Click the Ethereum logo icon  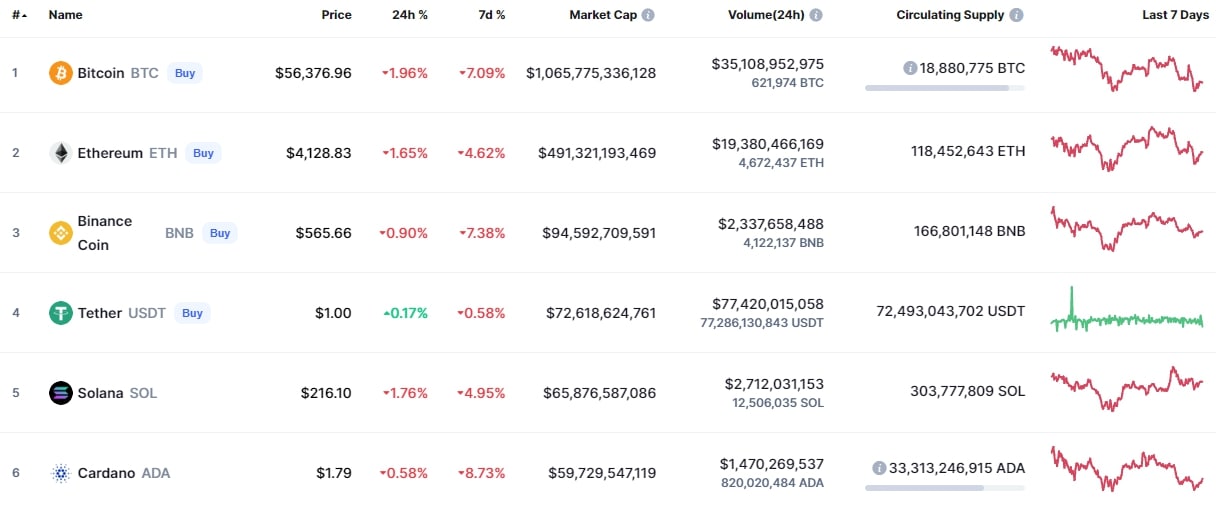(x=61, y=153)
